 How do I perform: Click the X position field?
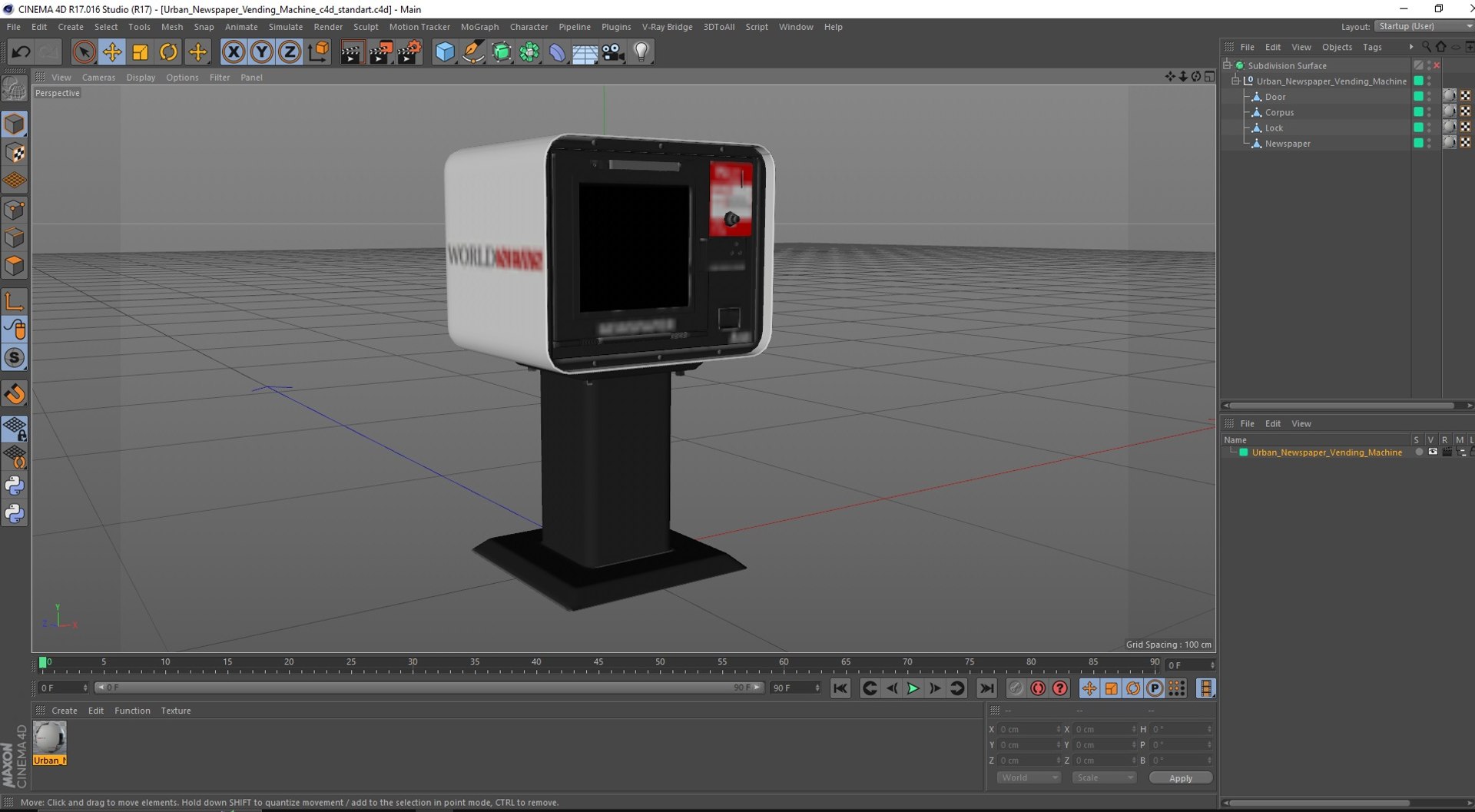click(x=1028, y=729)
